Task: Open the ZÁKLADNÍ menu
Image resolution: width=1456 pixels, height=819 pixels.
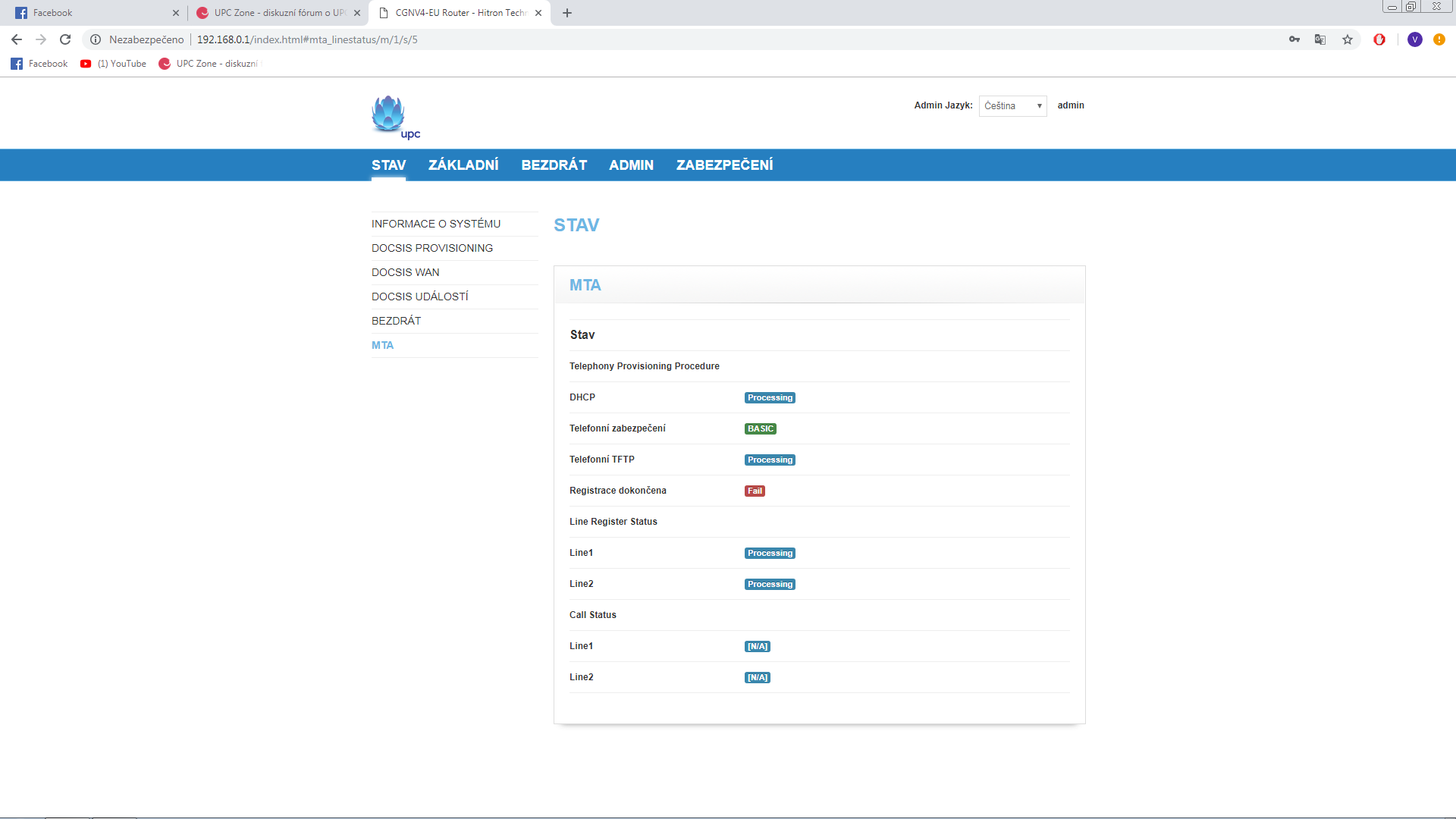Action: [463, 165]
